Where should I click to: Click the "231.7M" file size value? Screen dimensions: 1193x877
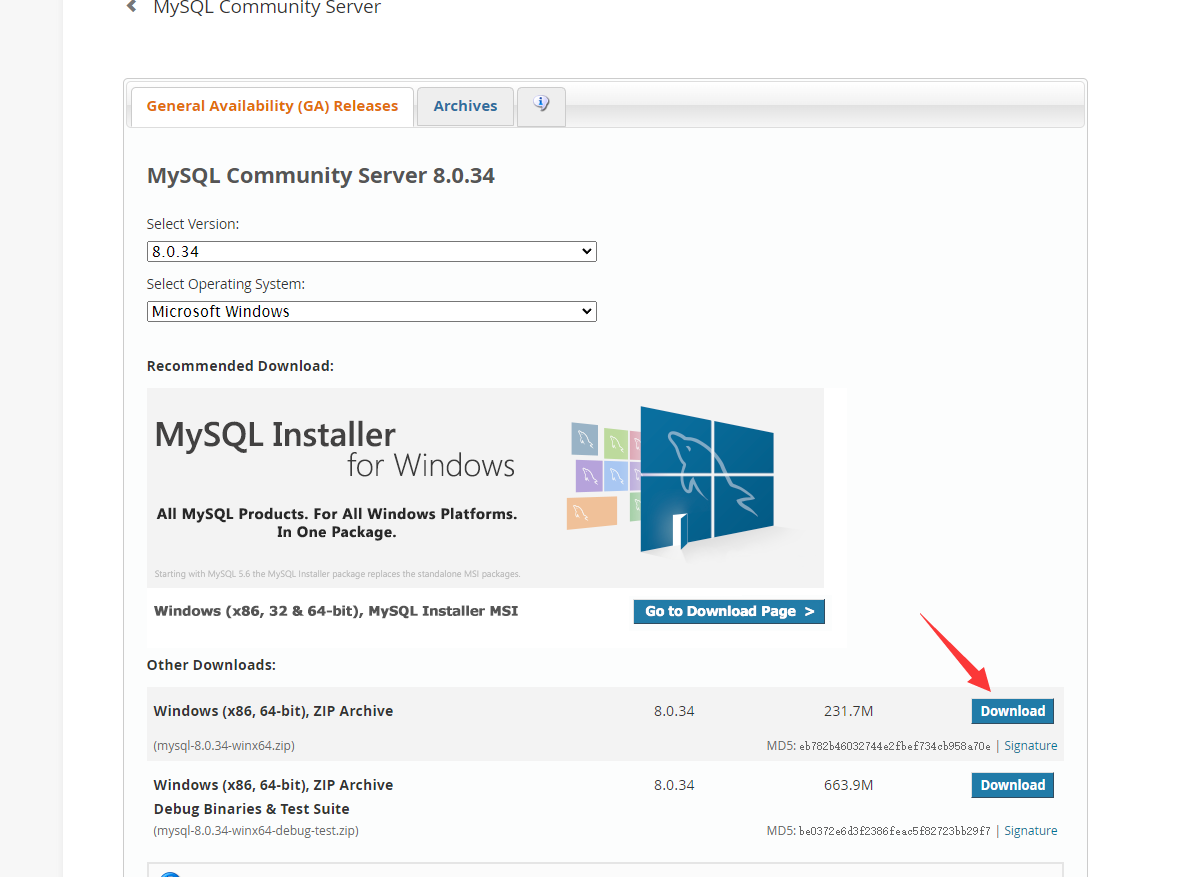tap(848, 711)
